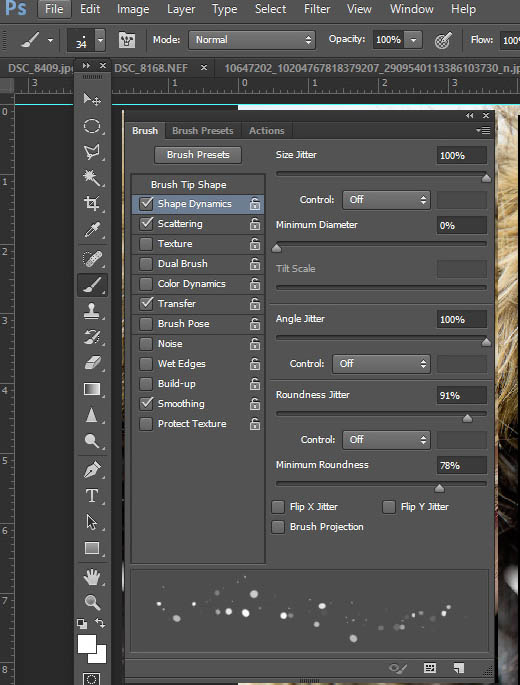
Task: Choose the Eraser tool
Action: (92, 363)
